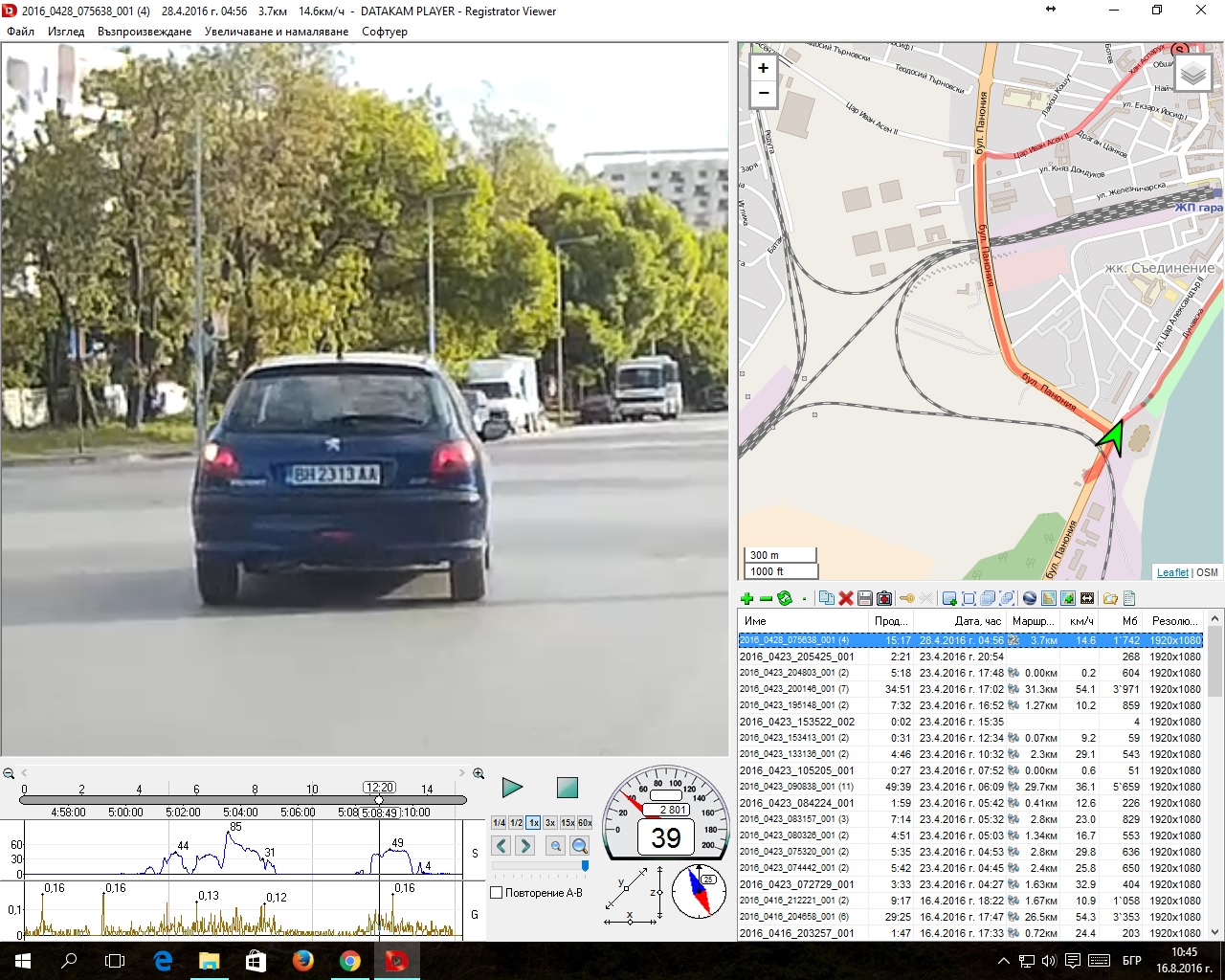Click the large magnifier zoom button
This screenshot has height=980, width=1225.
(579, 846)
